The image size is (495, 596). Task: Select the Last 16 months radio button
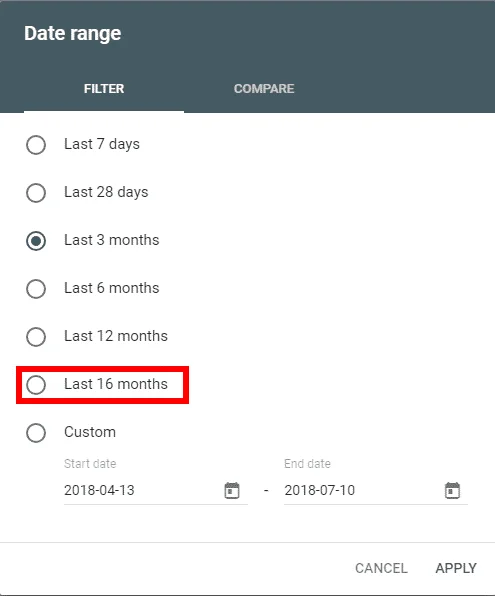(x=36, y=385)
